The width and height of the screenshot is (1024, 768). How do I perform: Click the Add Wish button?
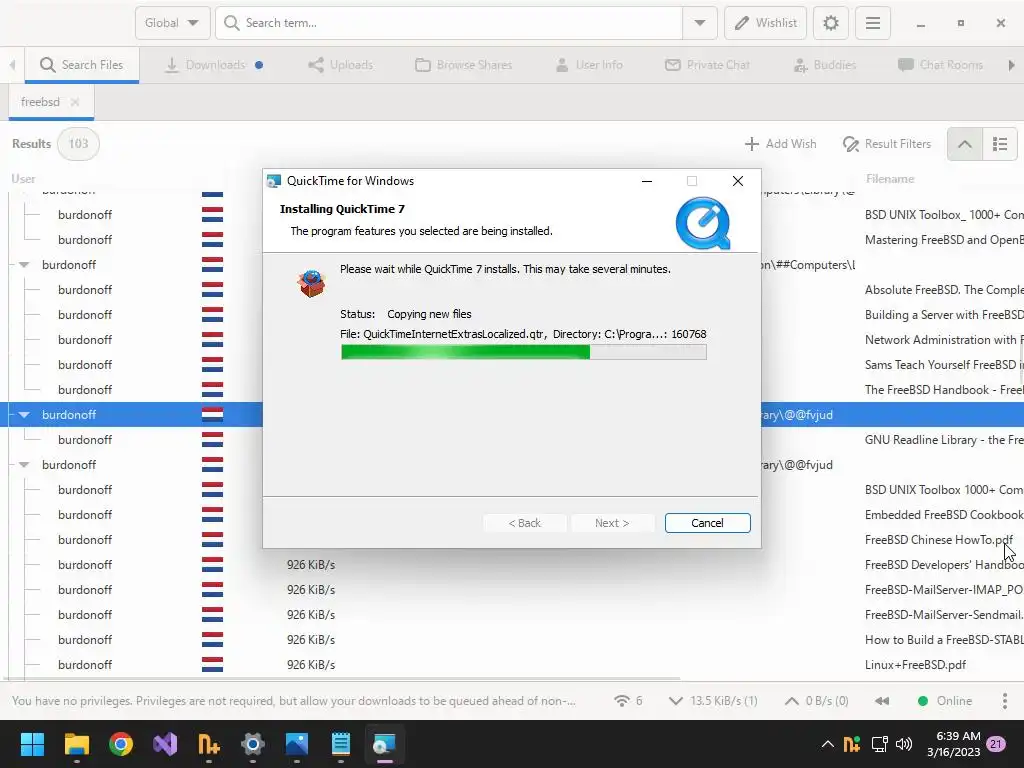tap(780, 144)
